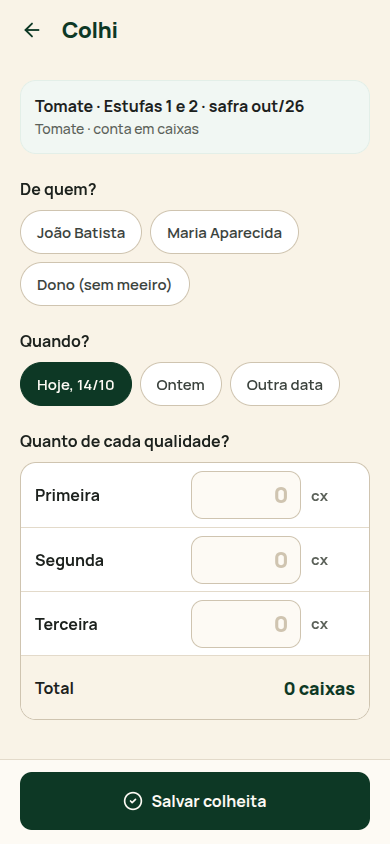Click the 0 caixas total value
The width and height of the screenshot is (390, 844).
point(320,688)
